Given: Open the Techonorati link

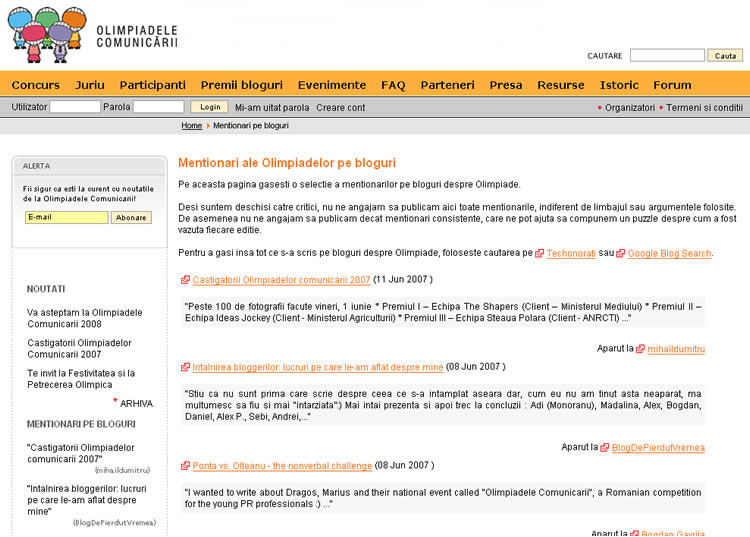Looking at the screenshot, I should 571,253.
